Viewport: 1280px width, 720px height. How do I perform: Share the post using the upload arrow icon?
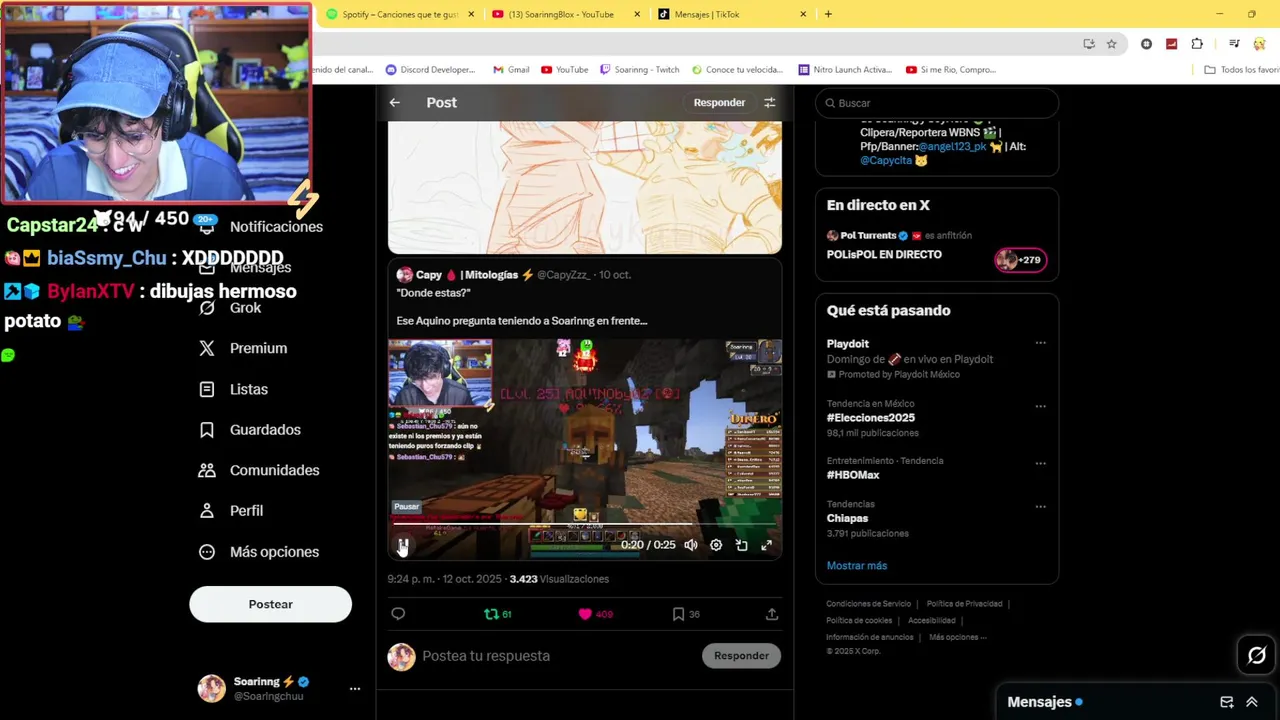click(x=772, y=614)
